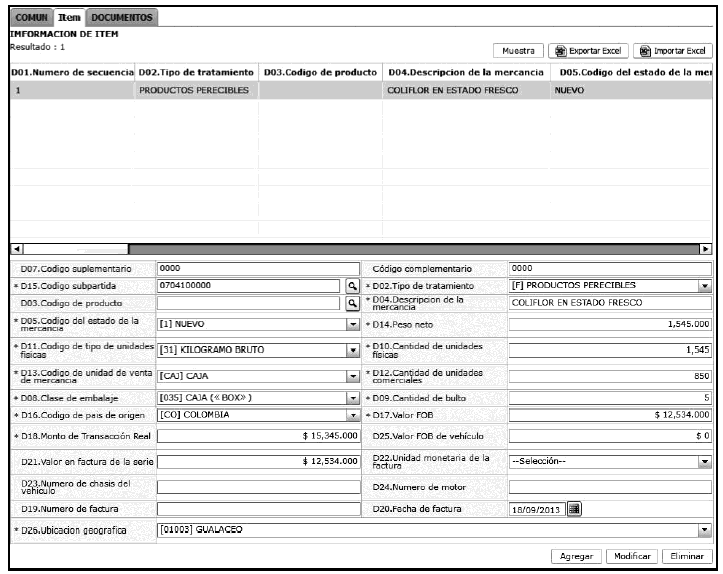Focus the D24.Numero de motor field
This screenshot has width=723, height=574.
[x=610, y=487]
